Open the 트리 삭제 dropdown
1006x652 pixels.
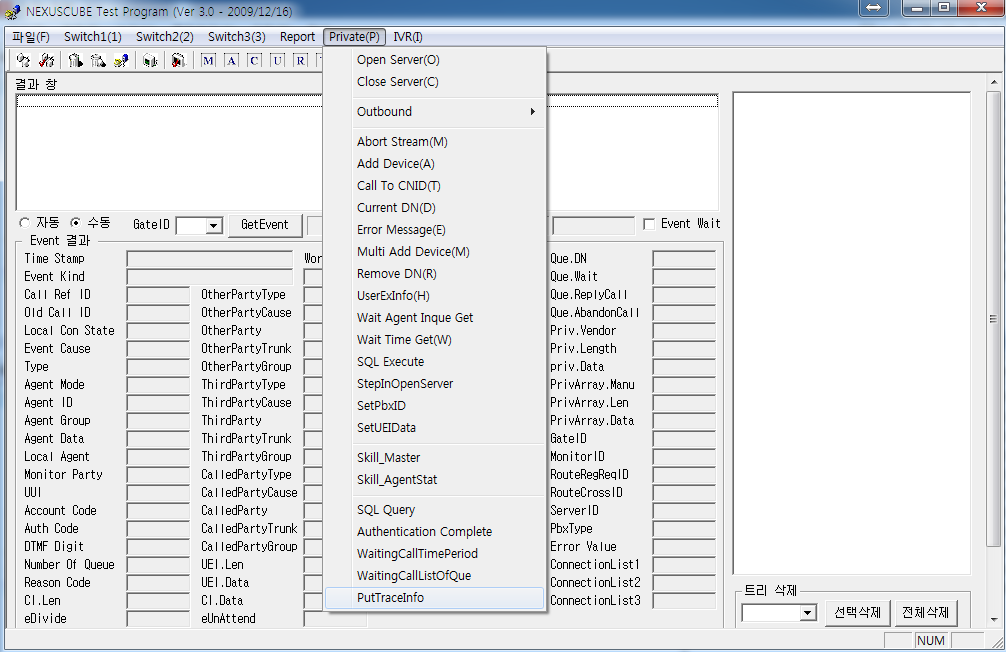[x=808, y=613]
